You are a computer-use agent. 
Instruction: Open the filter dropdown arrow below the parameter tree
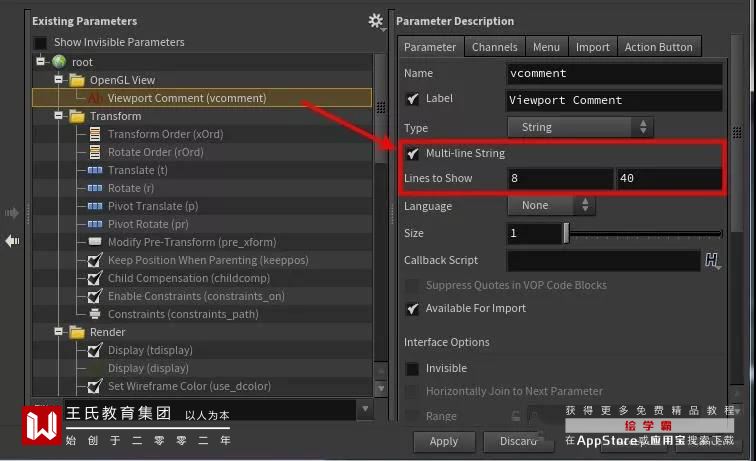point(365,409)
